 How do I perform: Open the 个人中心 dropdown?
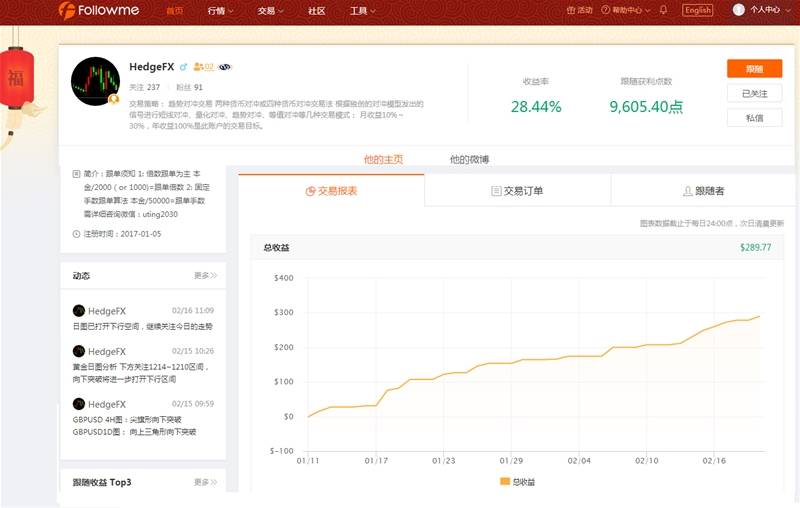coord(770,10)
